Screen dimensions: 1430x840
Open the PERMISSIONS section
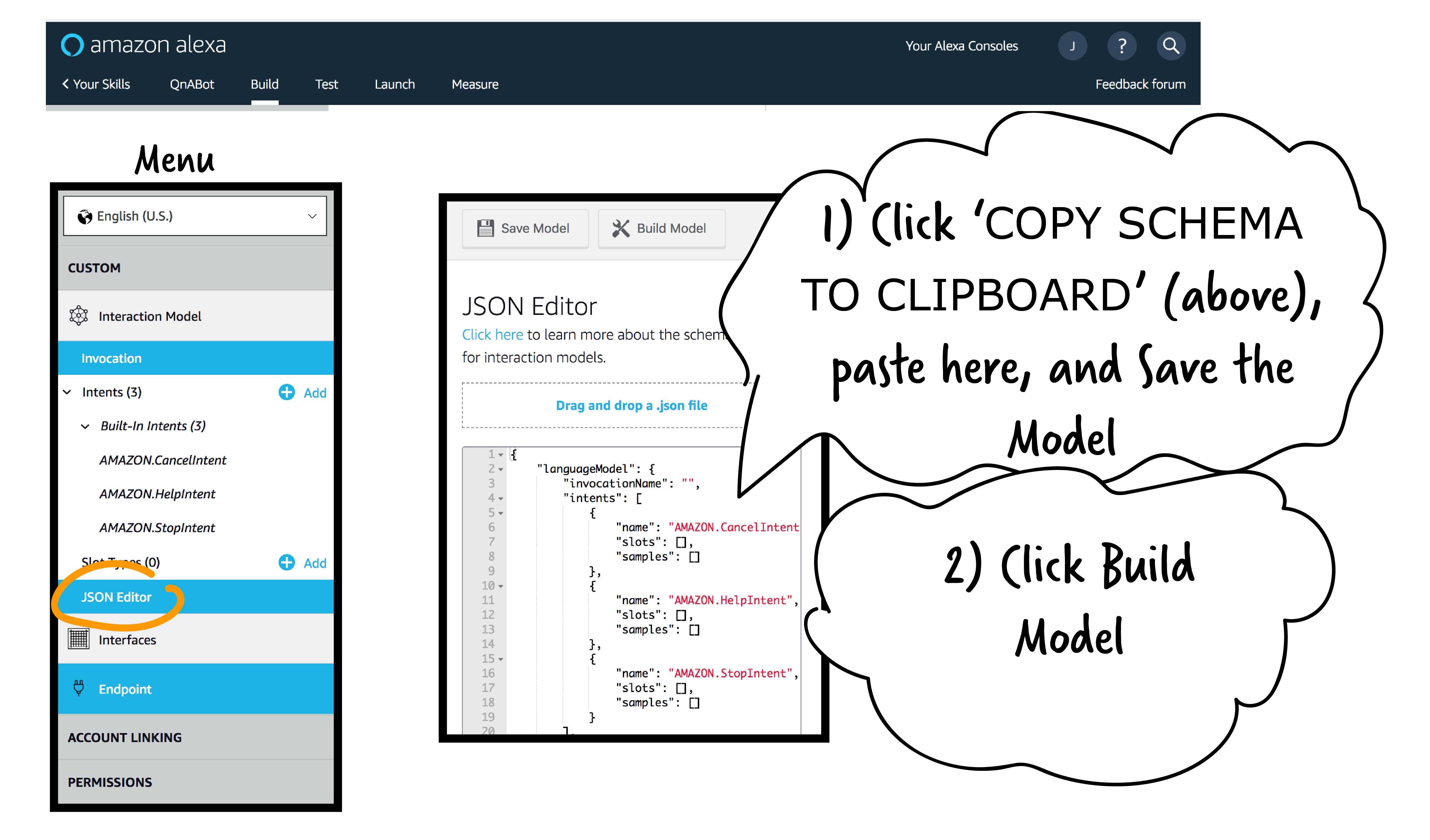tap(196, 781)
